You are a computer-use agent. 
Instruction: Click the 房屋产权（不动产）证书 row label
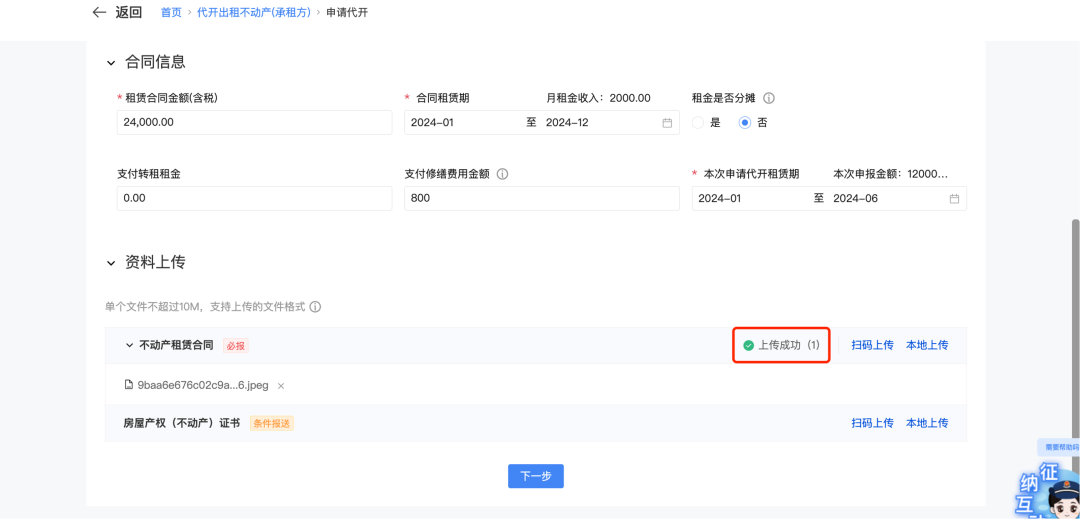pyautogui.click(x=182, y=423)
